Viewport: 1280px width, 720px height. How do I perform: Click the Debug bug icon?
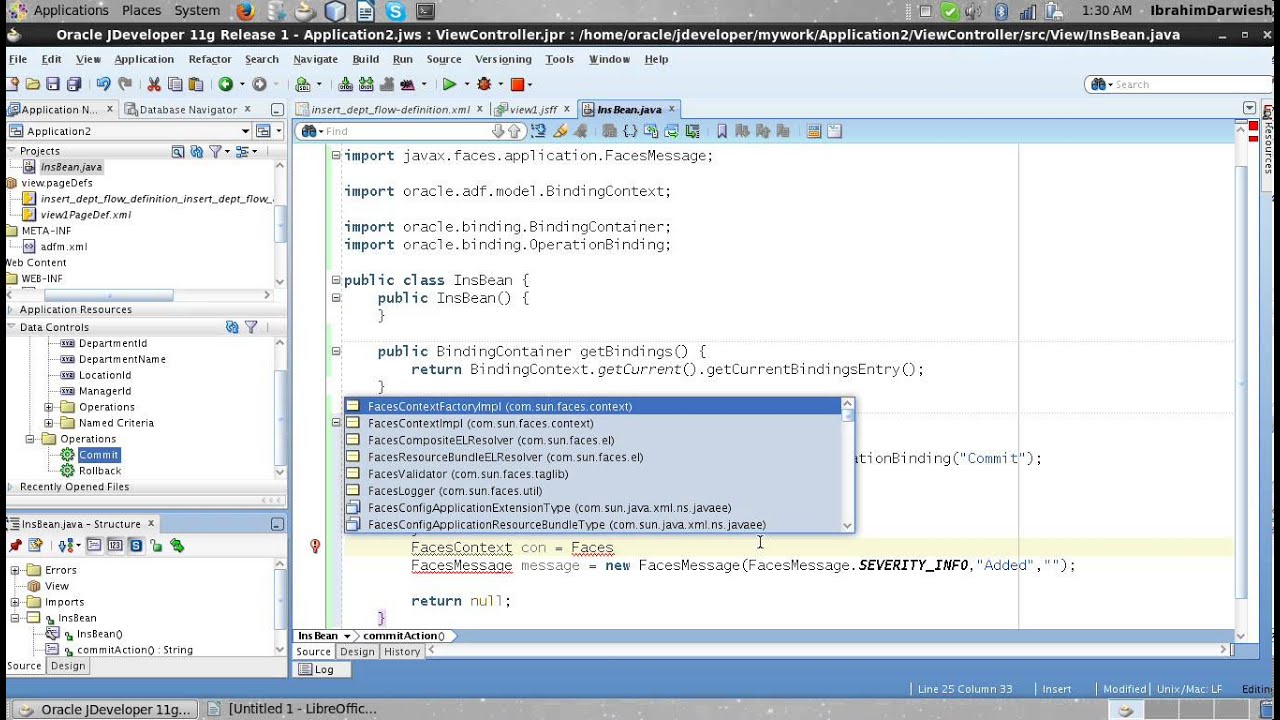click(x=485, y=84)
